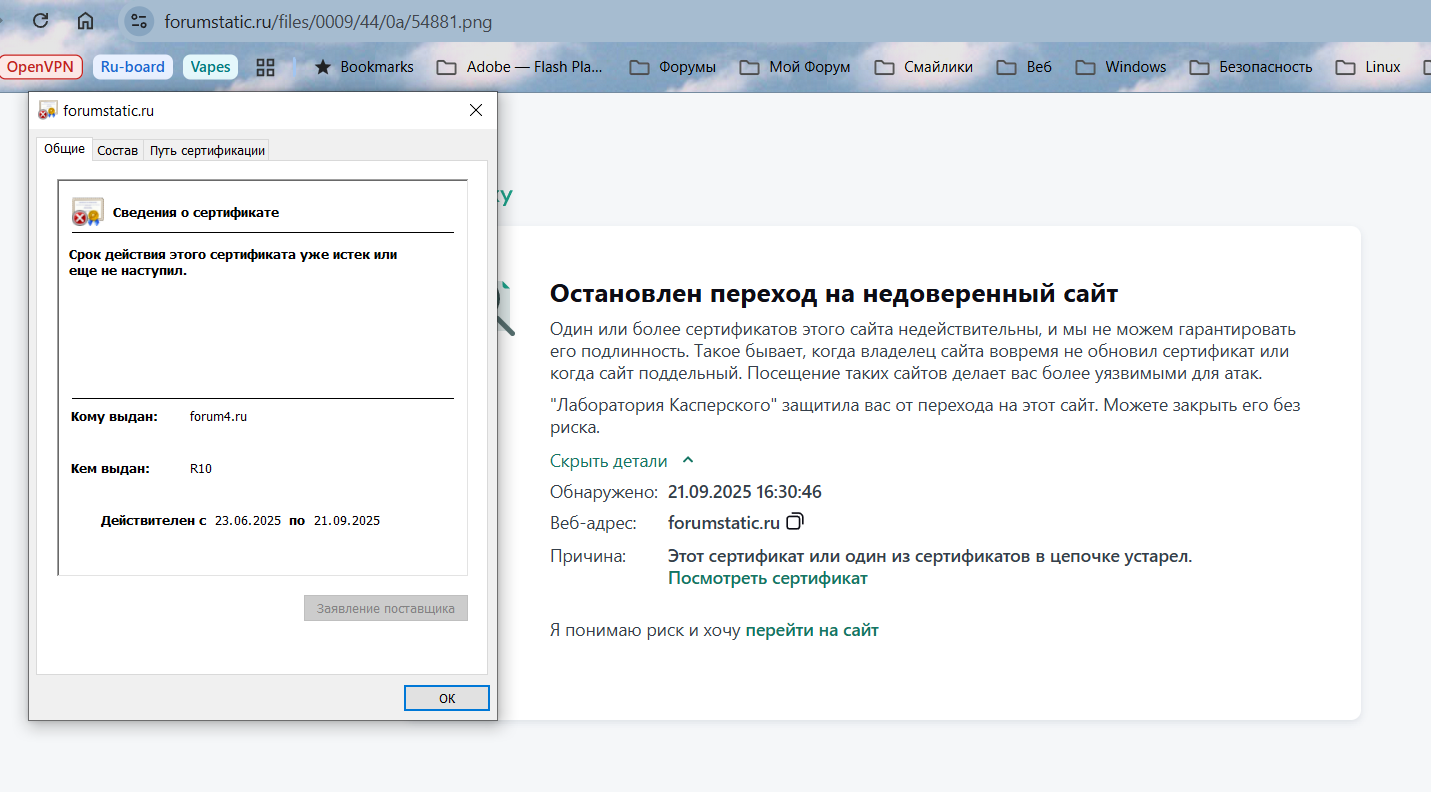The height and width of the screenshot is (792, 1431).
Task: Open the Посмотреть сертификат link
Action: coord(767,577)
